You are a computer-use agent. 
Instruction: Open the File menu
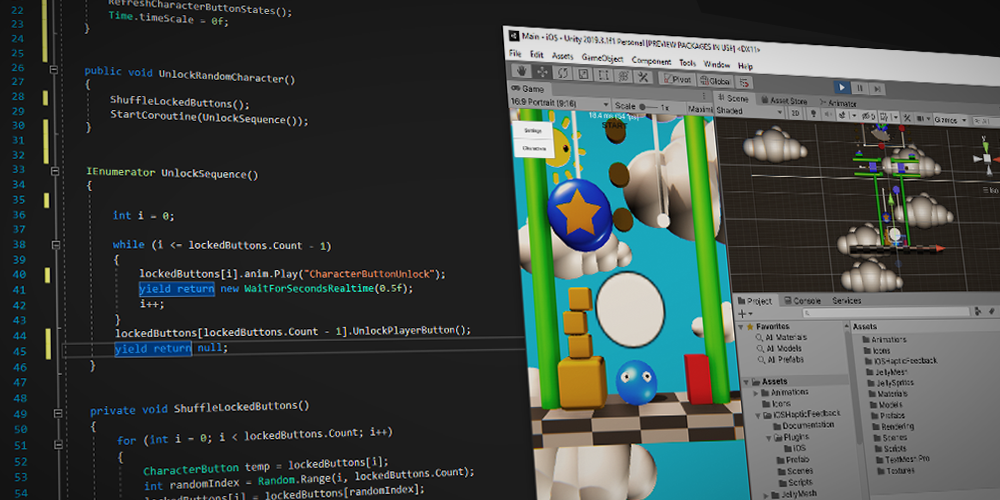[515, 54]
